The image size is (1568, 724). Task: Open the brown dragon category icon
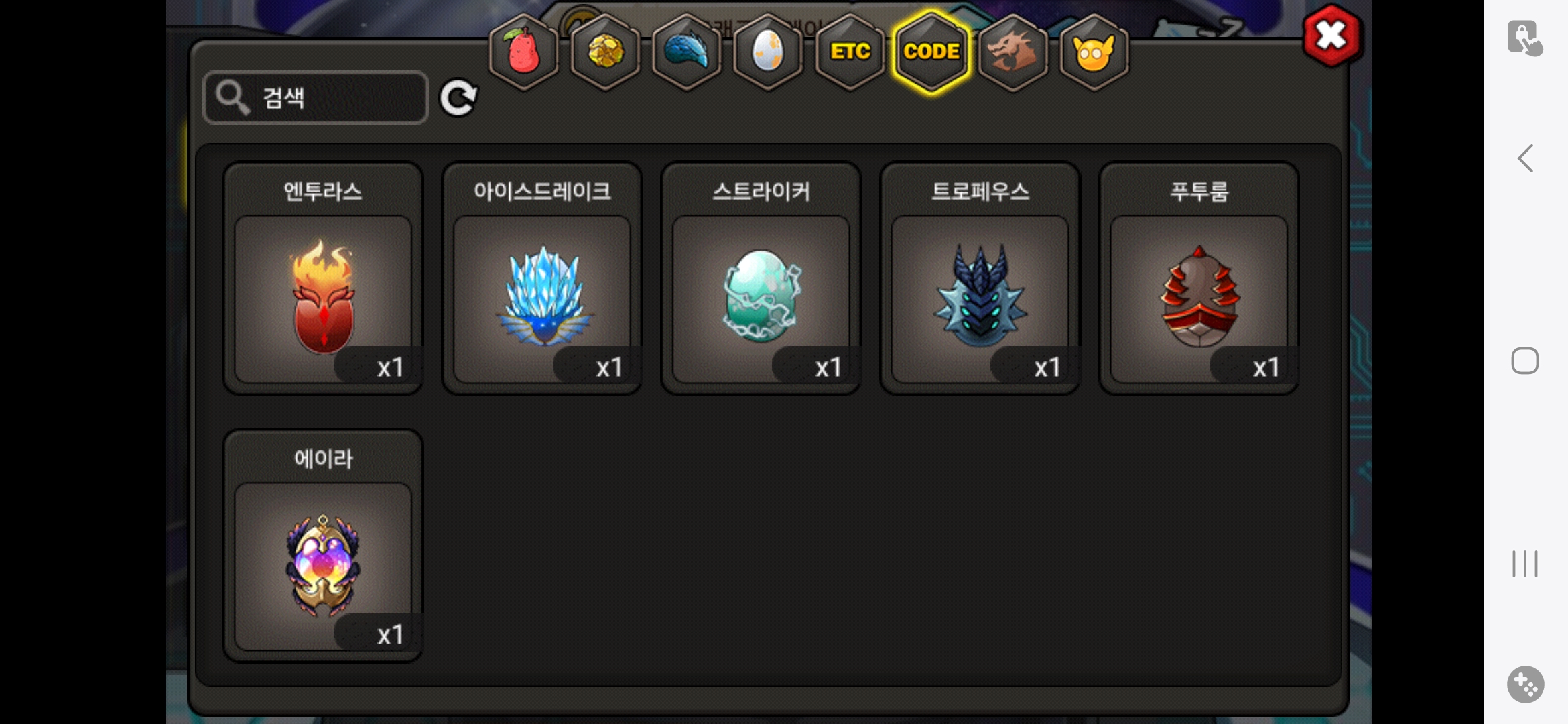point(1013,52)
